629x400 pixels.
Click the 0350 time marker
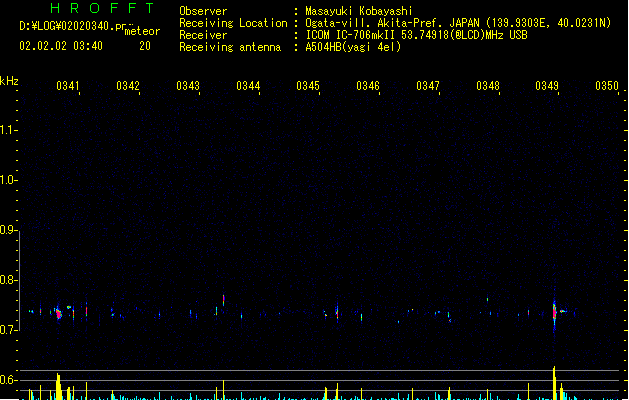[x=607, y=86]
